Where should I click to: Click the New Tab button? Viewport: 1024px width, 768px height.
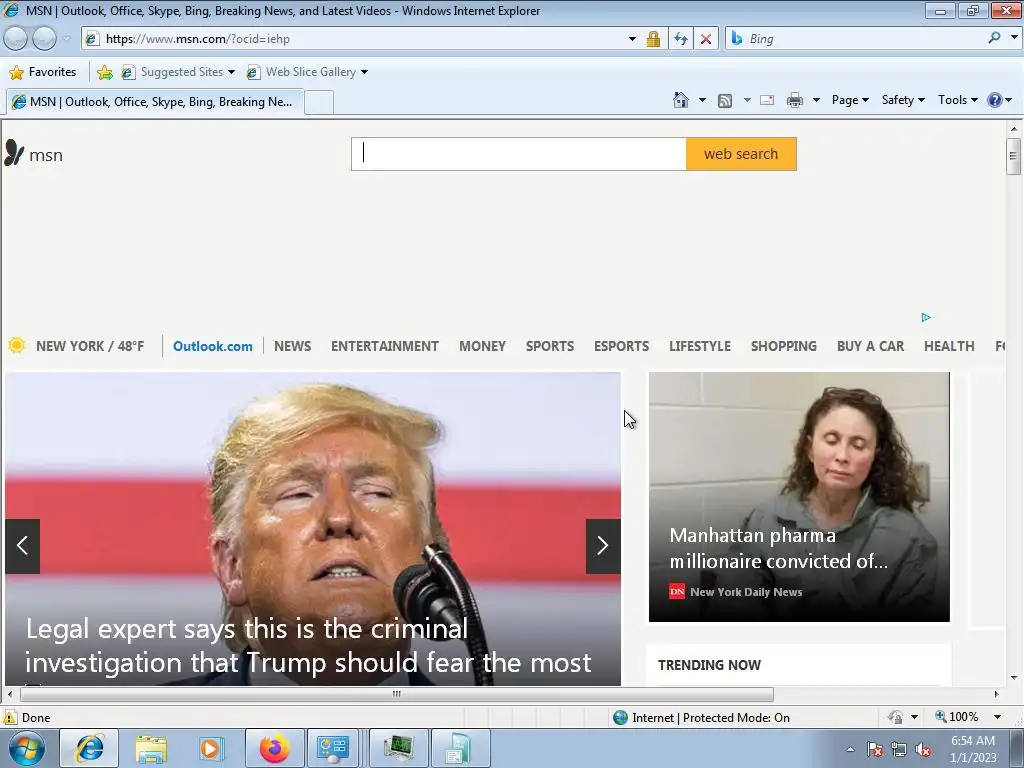click(319, 103)
